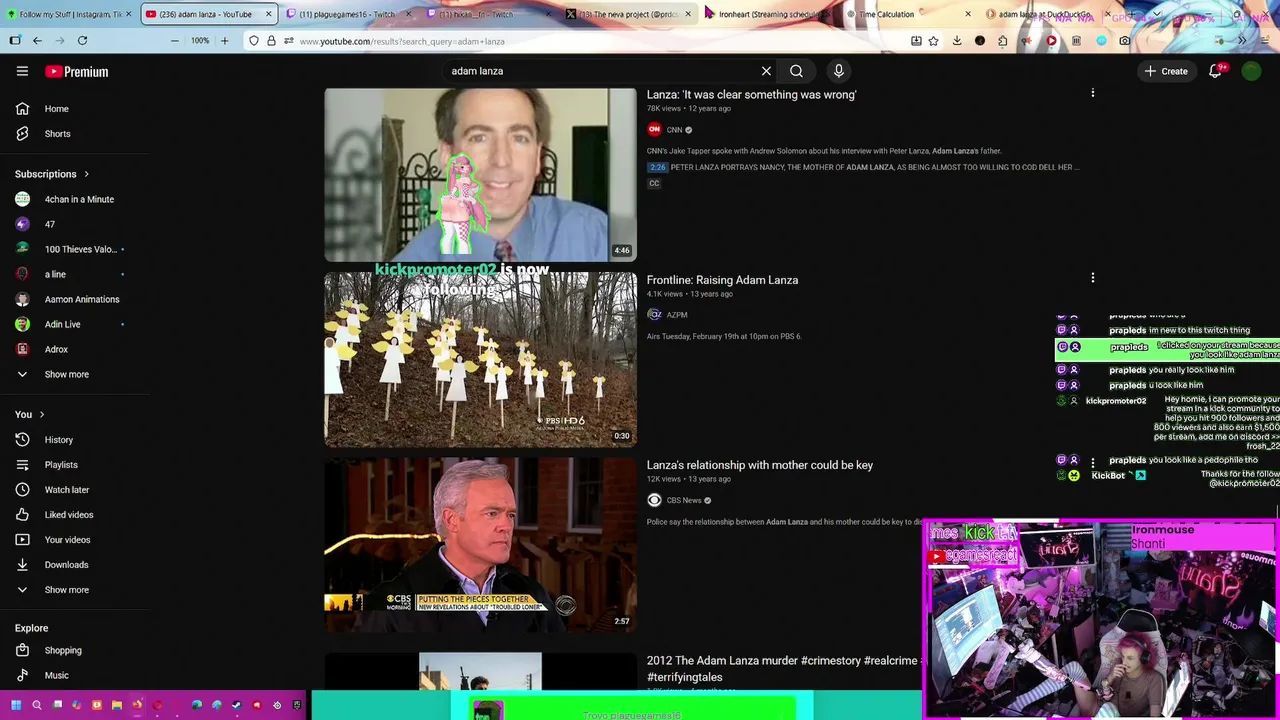Open the account avatar menu
1280x720 pixels.
point(1251,71)
